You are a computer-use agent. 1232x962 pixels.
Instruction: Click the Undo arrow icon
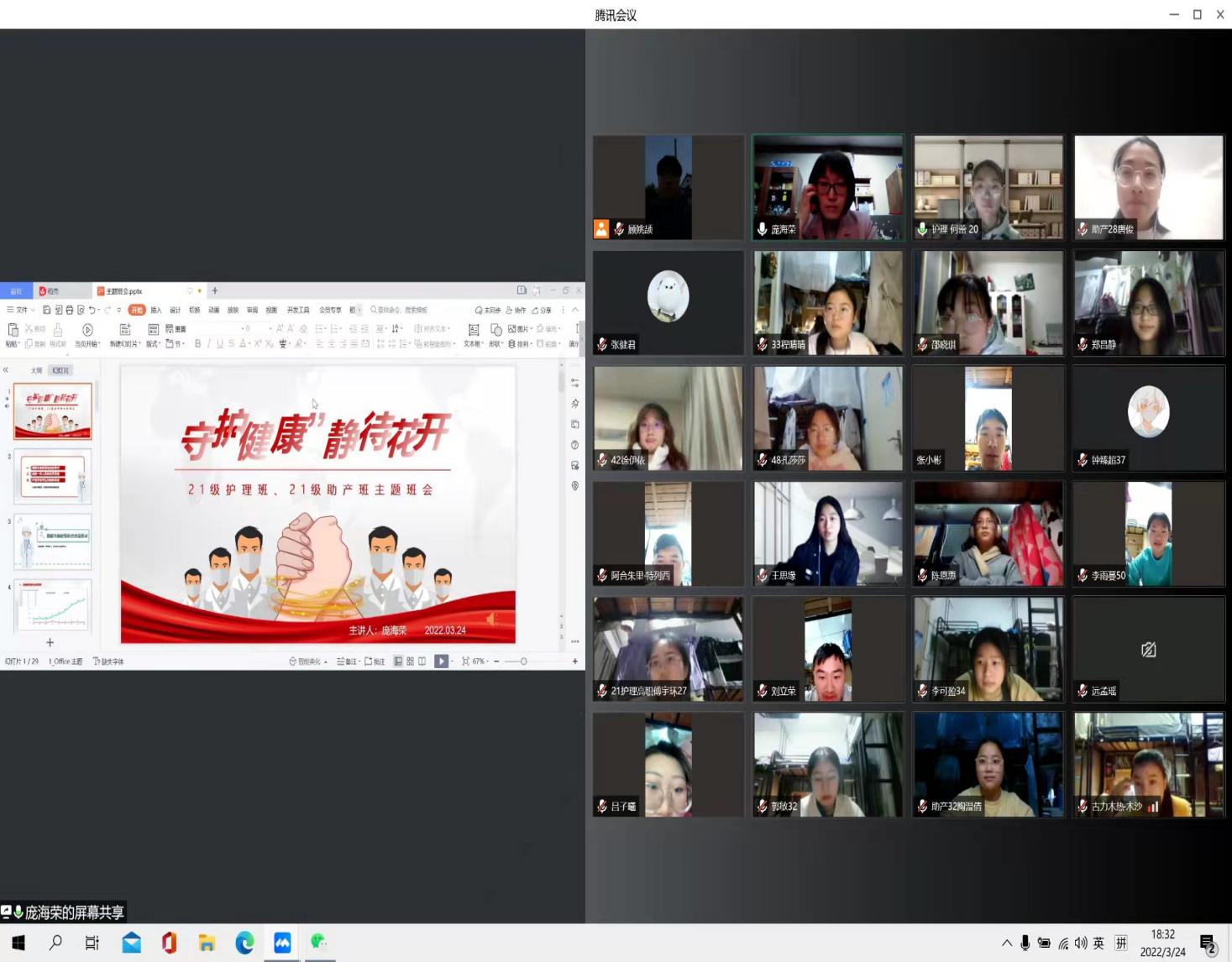92,310
